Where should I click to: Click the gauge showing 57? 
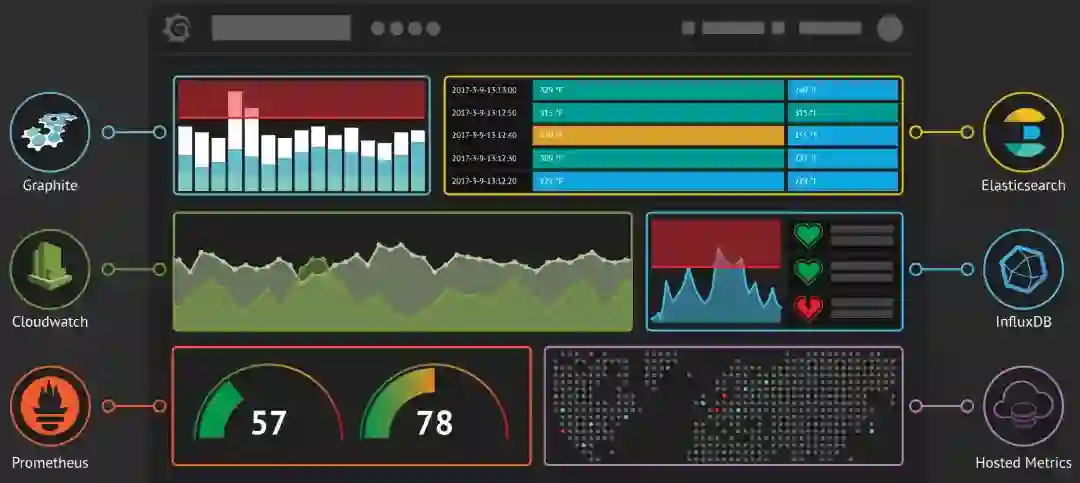click(269, 403)
